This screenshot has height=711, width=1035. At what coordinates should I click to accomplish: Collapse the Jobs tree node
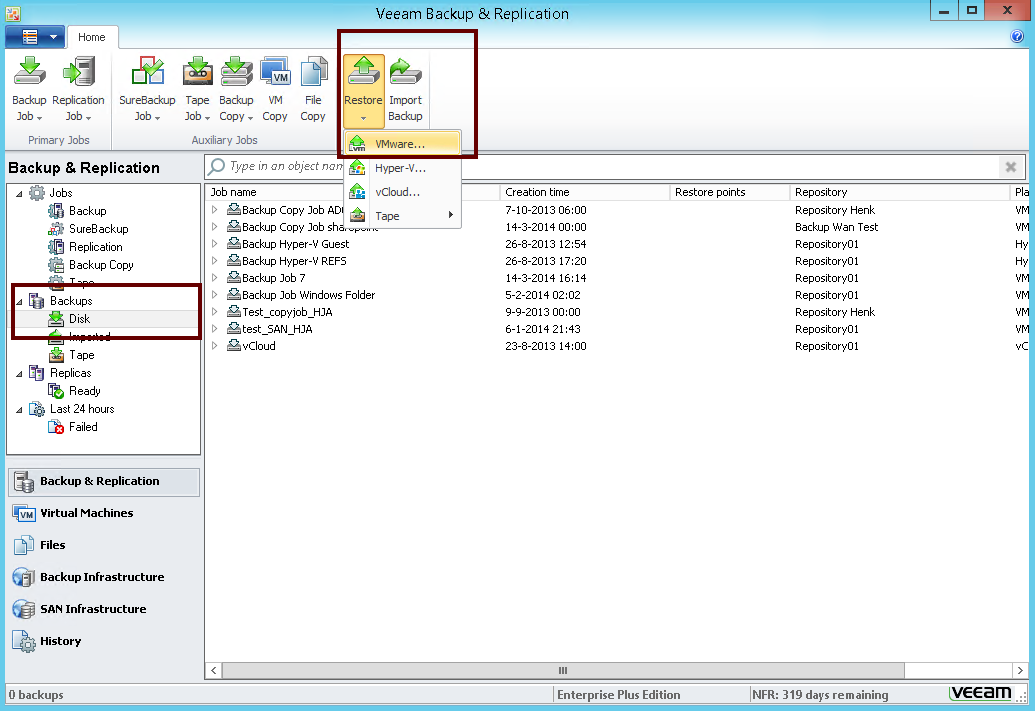tap(19, 193)
